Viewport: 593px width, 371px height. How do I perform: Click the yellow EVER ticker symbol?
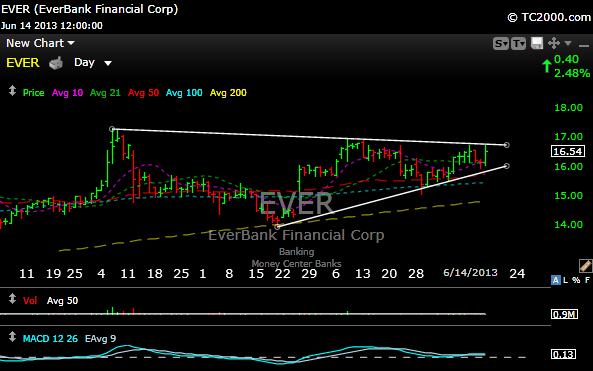(x=23, y=63)
